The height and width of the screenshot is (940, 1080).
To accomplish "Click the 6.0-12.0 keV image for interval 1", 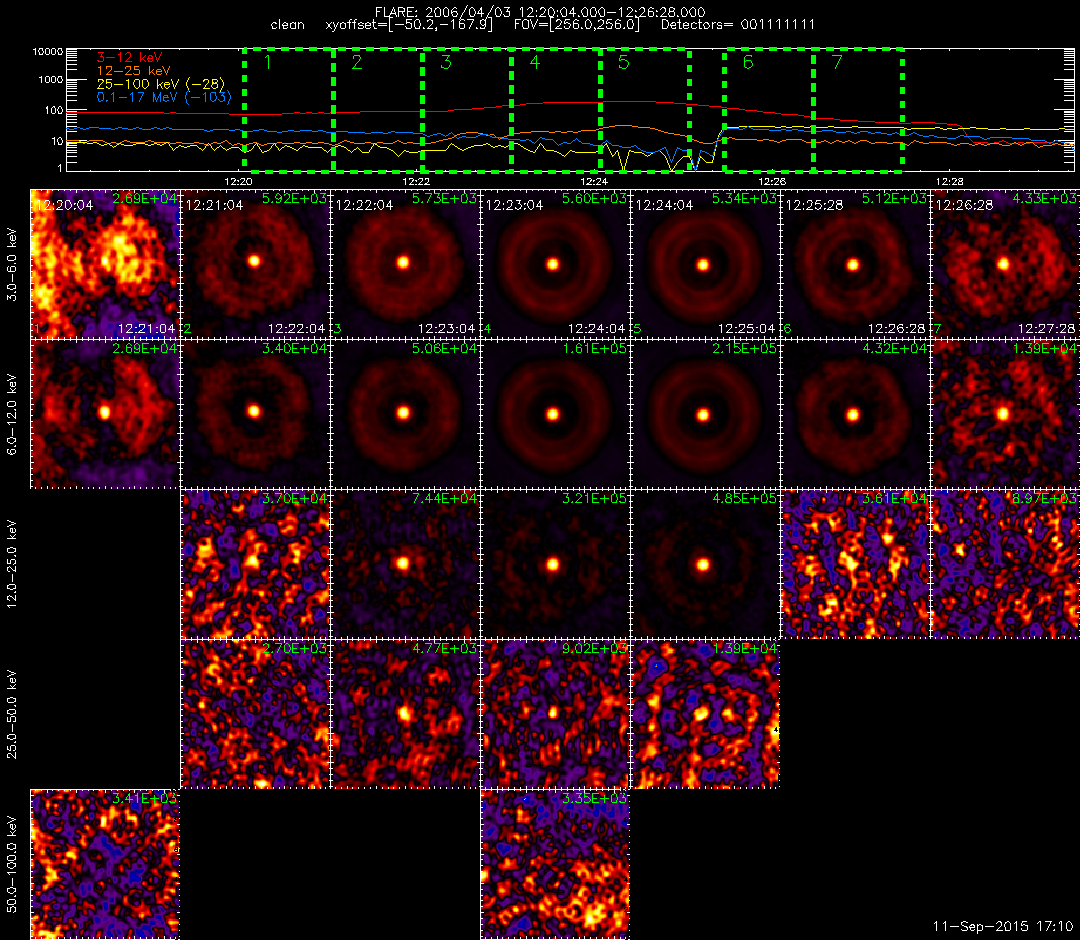I will (105, 414).
